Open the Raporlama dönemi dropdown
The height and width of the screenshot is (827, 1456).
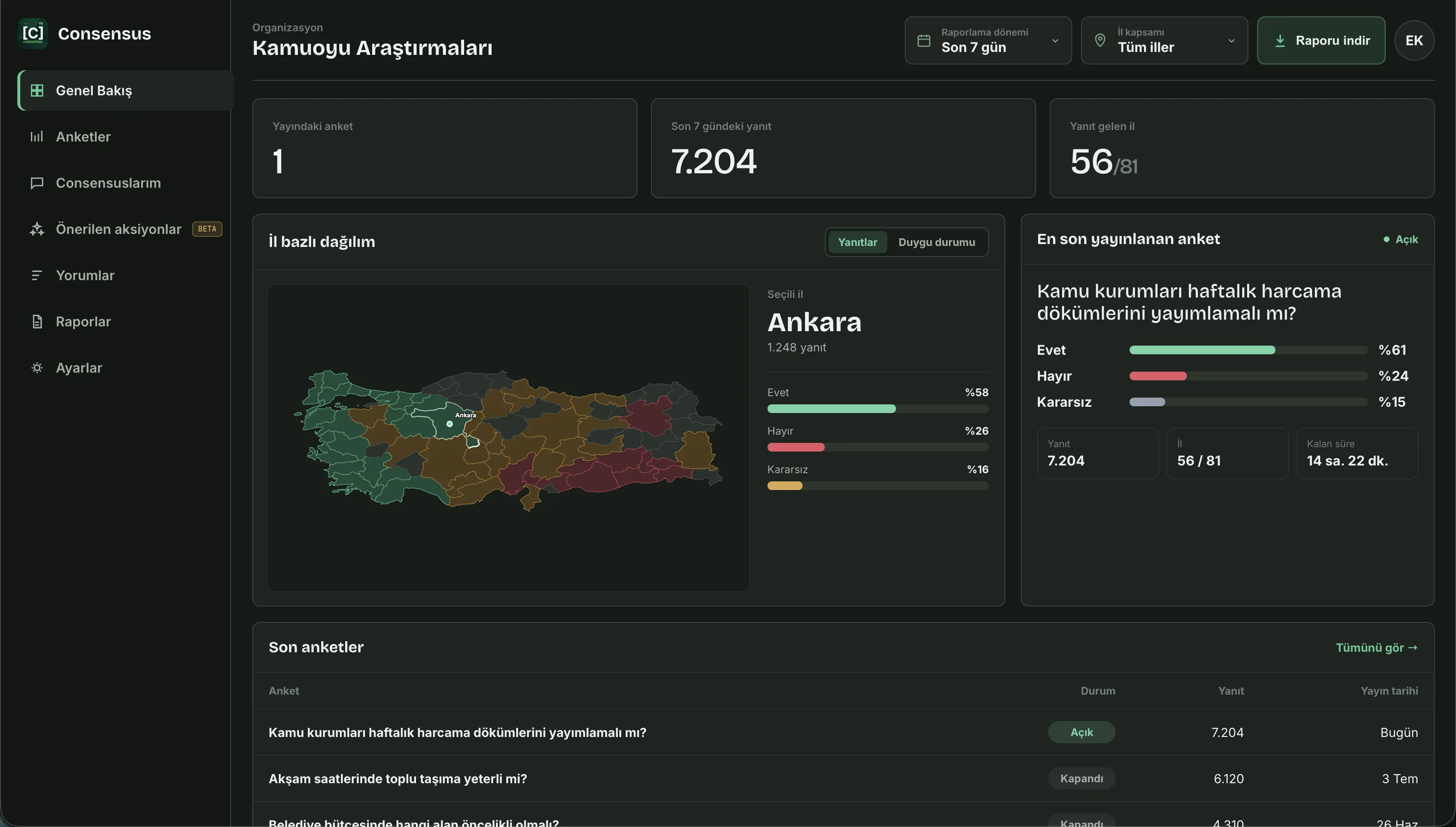tap(988, 40)
